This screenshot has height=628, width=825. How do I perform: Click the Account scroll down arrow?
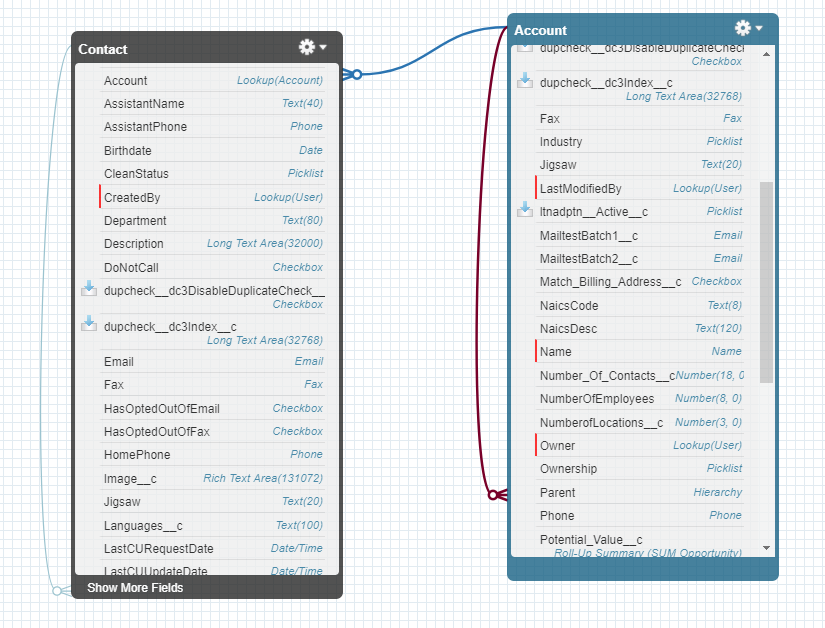(767, 548)
